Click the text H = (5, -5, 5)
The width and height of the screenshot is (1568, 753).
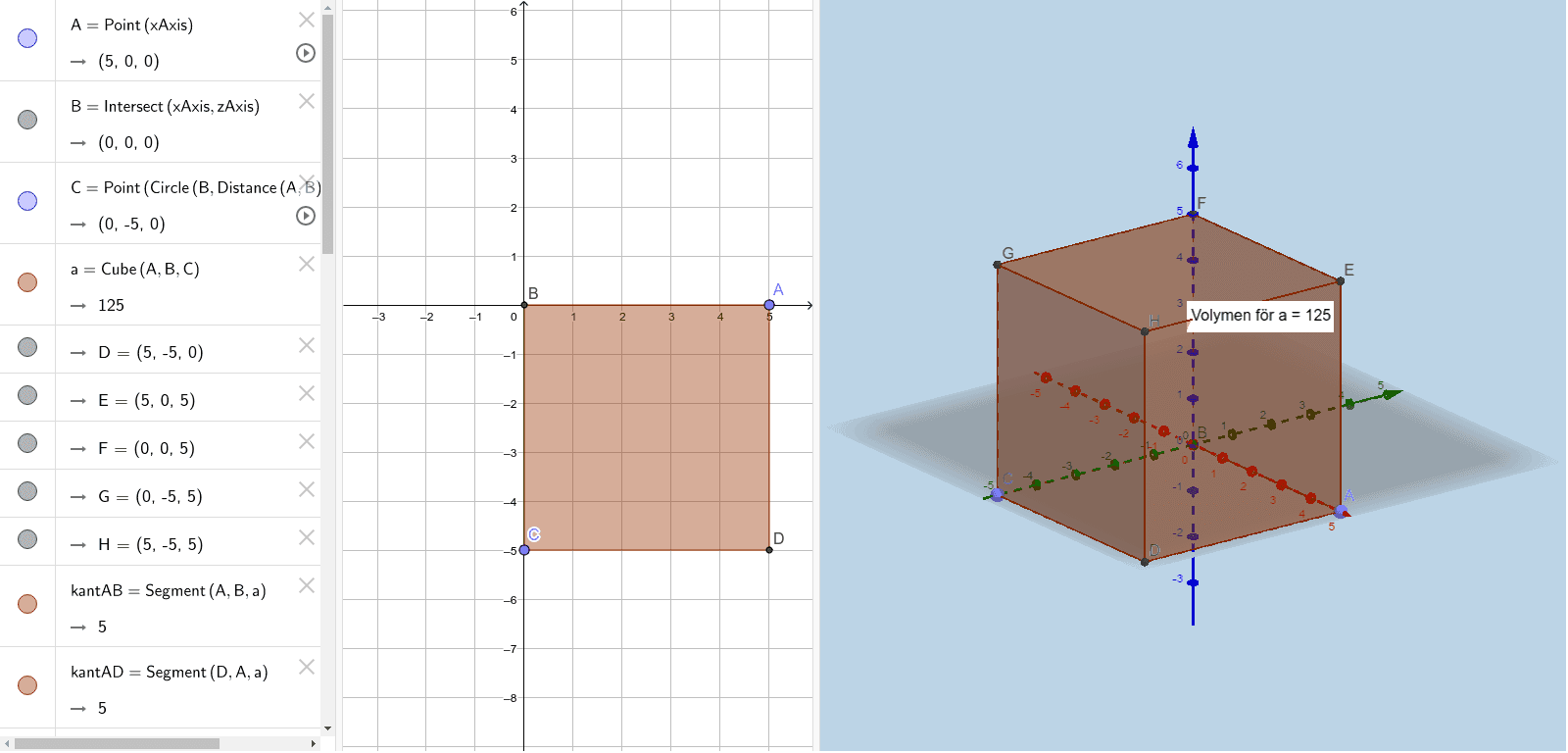(150, 544)
